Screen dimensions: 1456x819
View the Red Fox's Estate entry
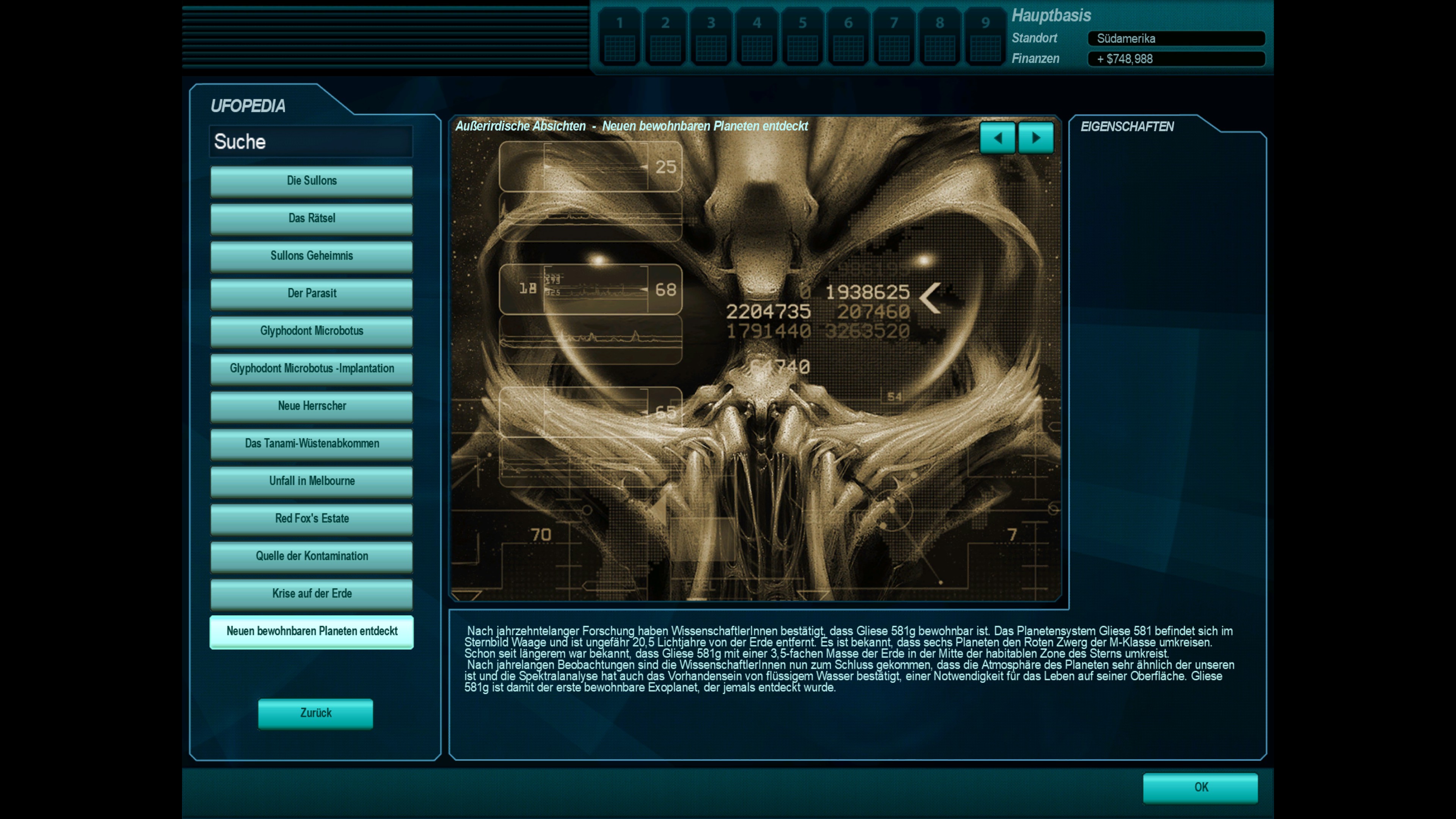[x=311, y=518]
